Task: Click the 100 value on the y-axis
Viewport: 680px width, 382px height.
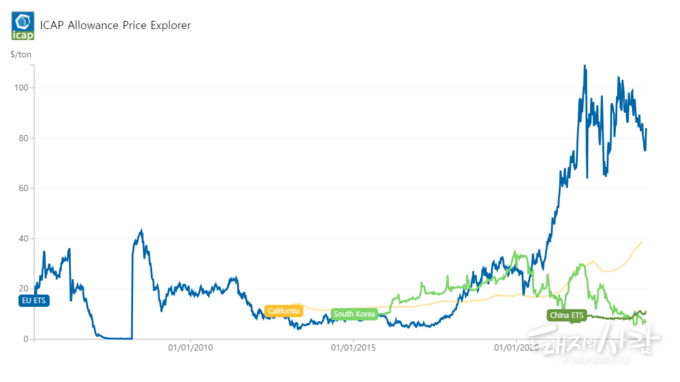Action: tap(21, 88)
